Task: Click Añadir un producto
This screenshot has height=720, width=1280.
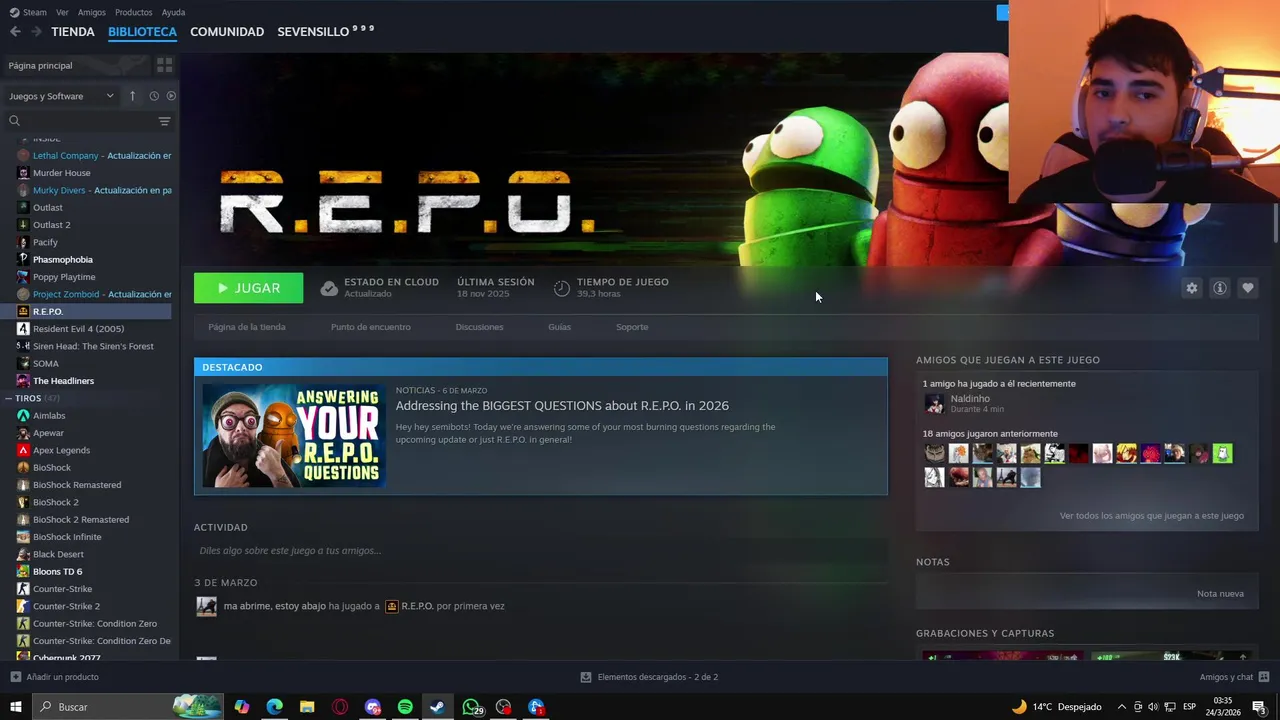Action: point(62,677)
